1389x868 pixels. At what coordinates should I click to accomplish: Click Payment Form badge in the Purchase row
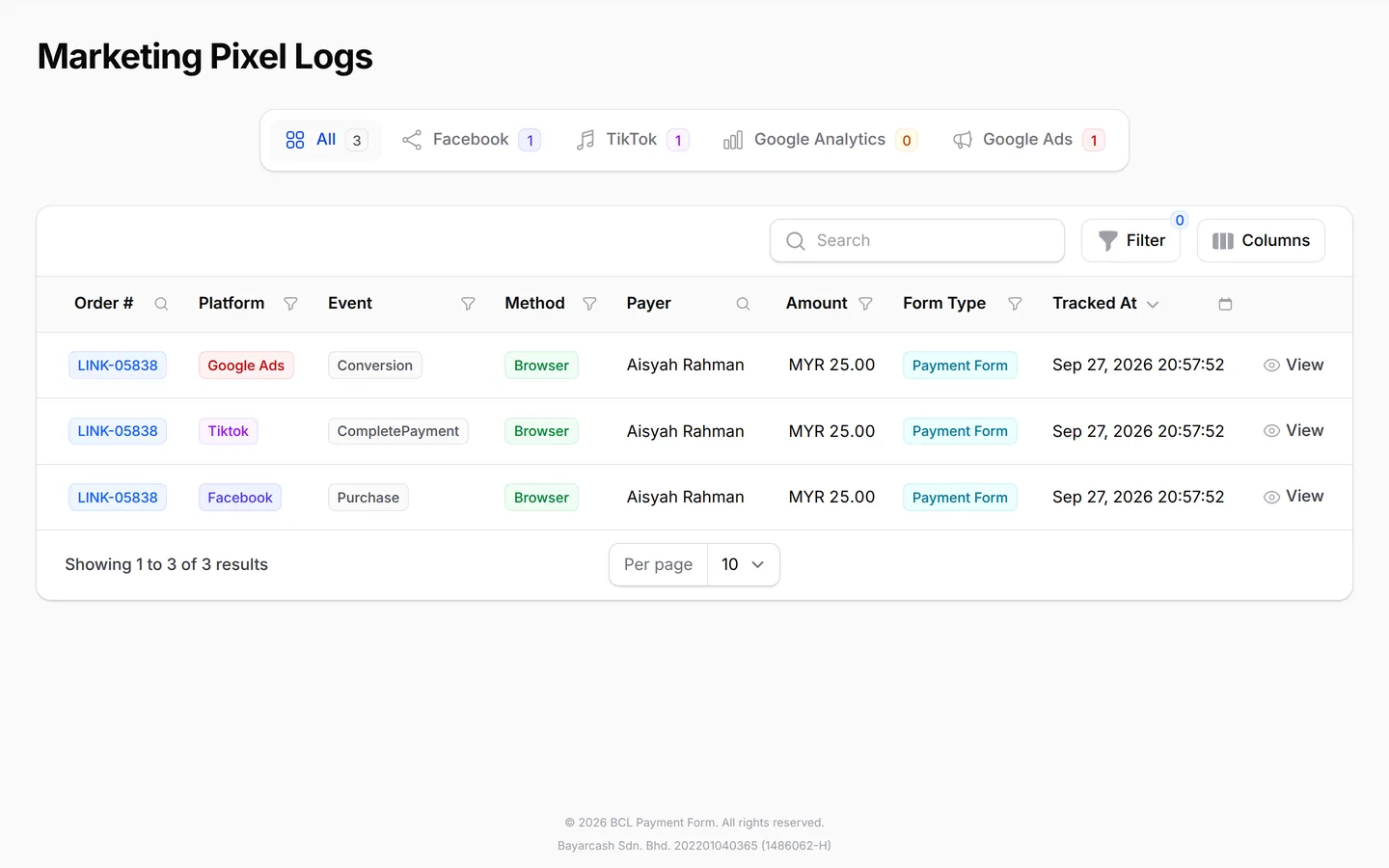(x=960, y=498)
